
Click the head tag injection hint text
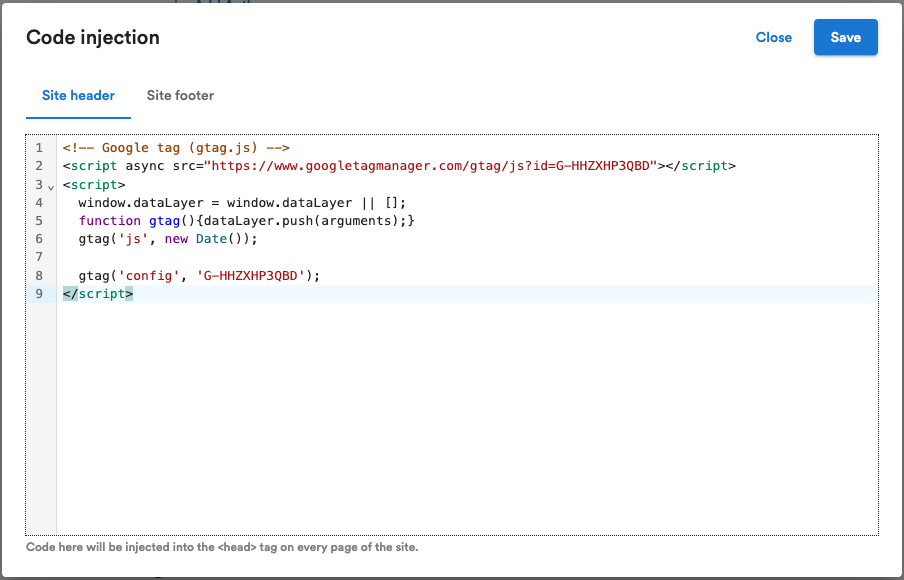pyautogui.click(x=222, y=547)
